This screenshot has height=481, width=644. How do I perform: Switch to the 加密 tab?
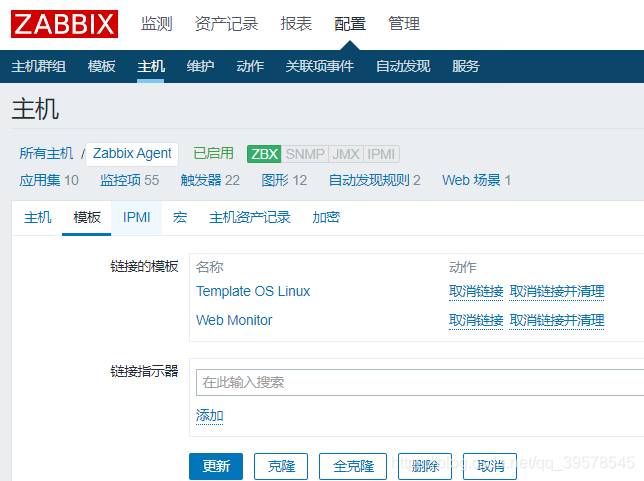coord(326,217)
